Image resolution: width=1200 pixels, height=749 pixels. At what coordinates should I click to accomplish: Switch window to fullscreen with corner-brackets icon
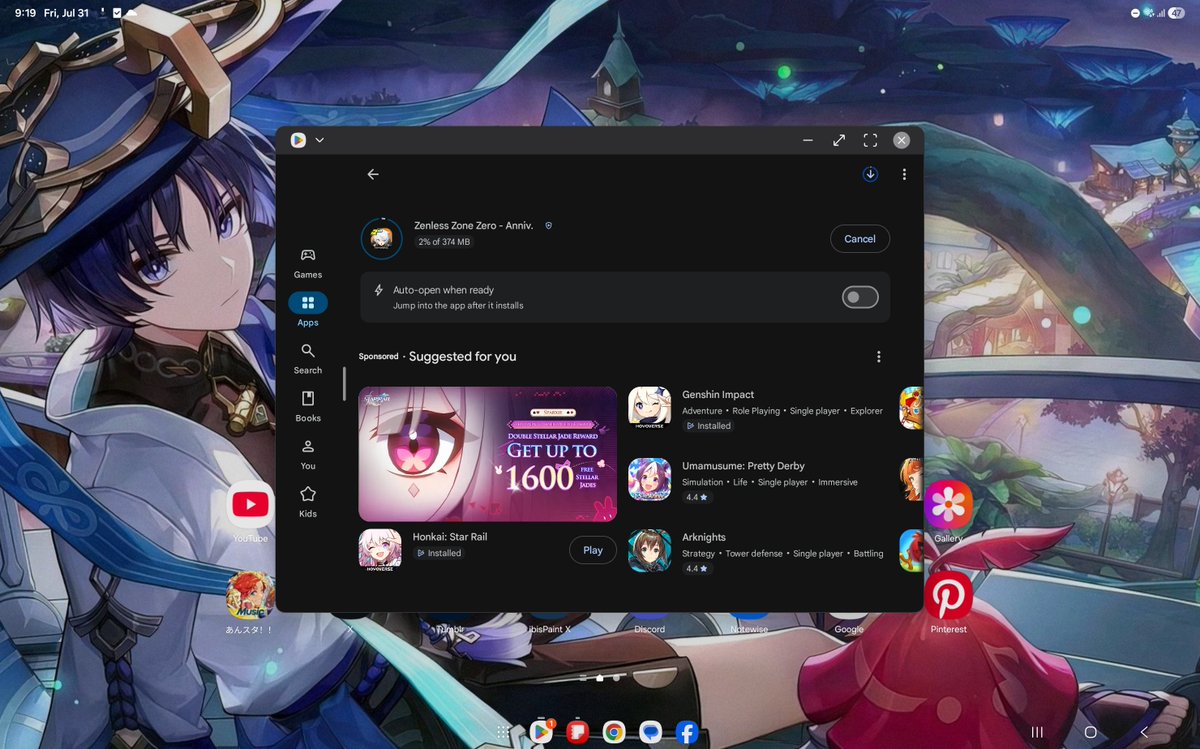coord(870,140)
